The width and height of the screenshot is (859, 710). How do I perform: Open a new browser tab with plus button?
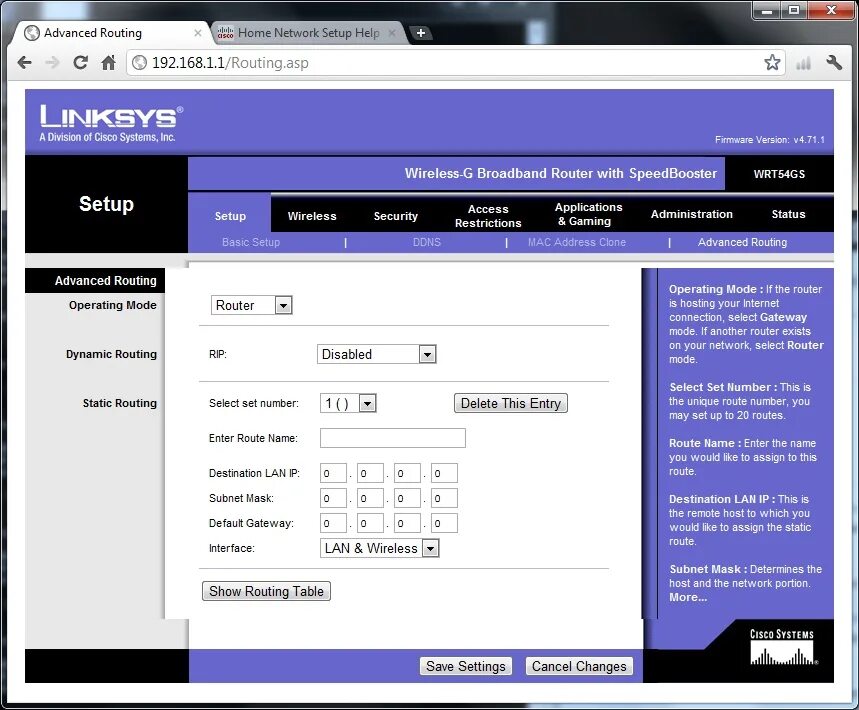coord(421,33)
